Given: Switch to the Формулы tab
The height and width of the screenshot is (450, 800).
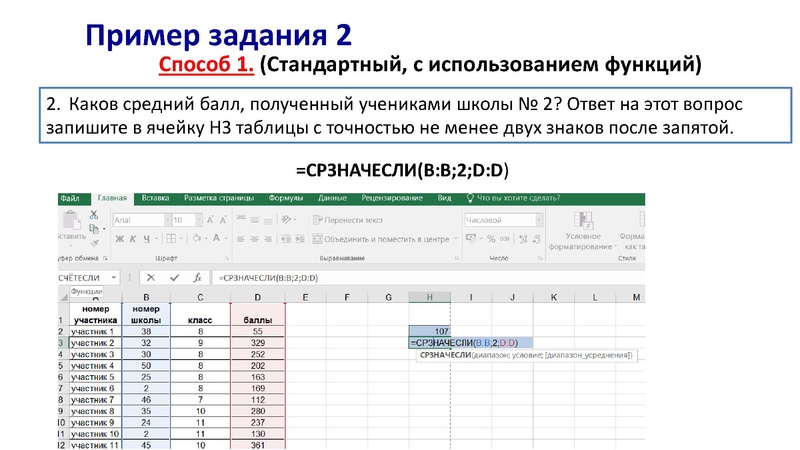Looking at the screenshot, I should [286, 198].
